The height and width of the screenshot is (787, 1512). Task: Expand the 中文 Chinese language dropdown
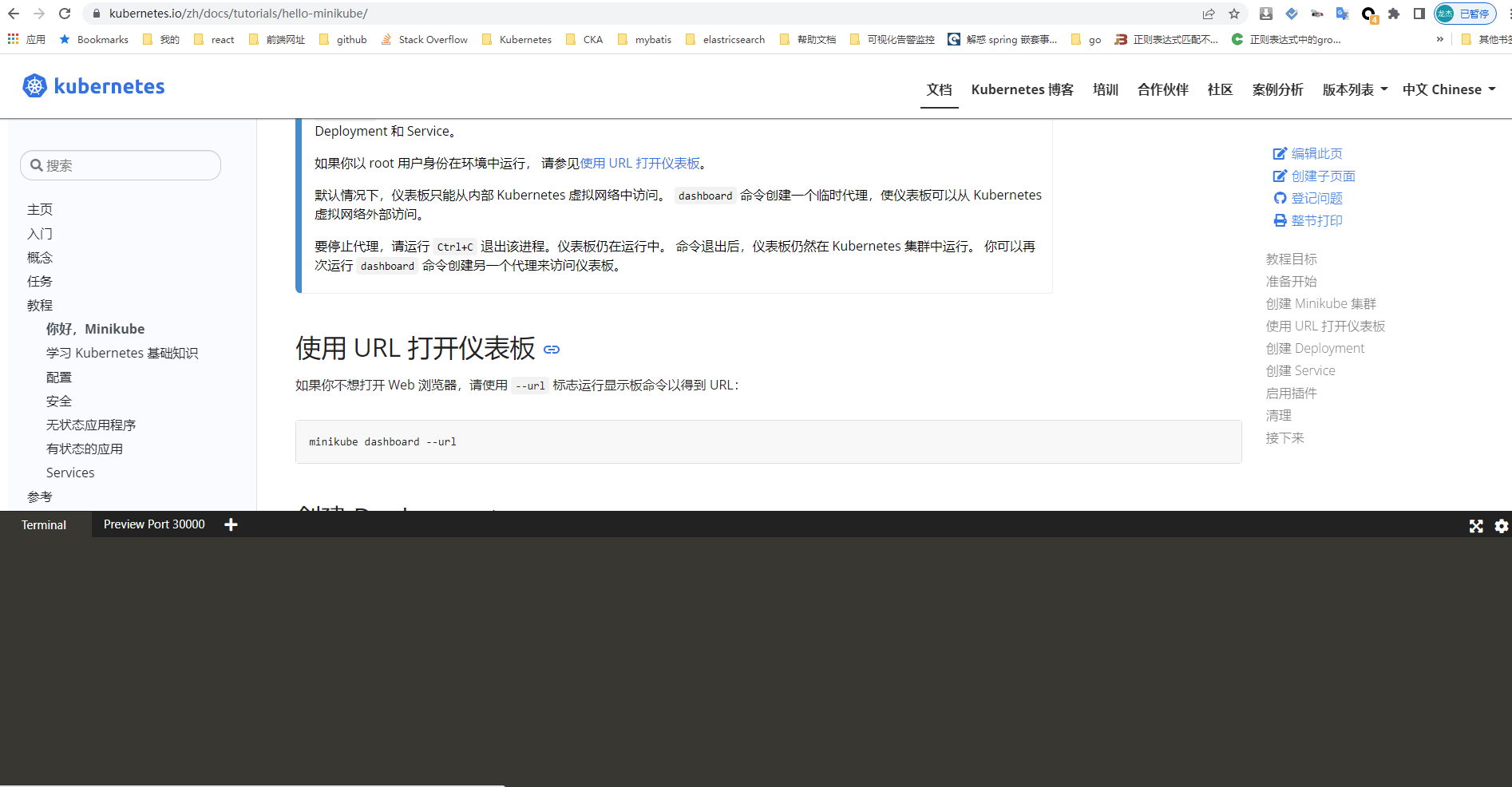(x=1449, y=89)
